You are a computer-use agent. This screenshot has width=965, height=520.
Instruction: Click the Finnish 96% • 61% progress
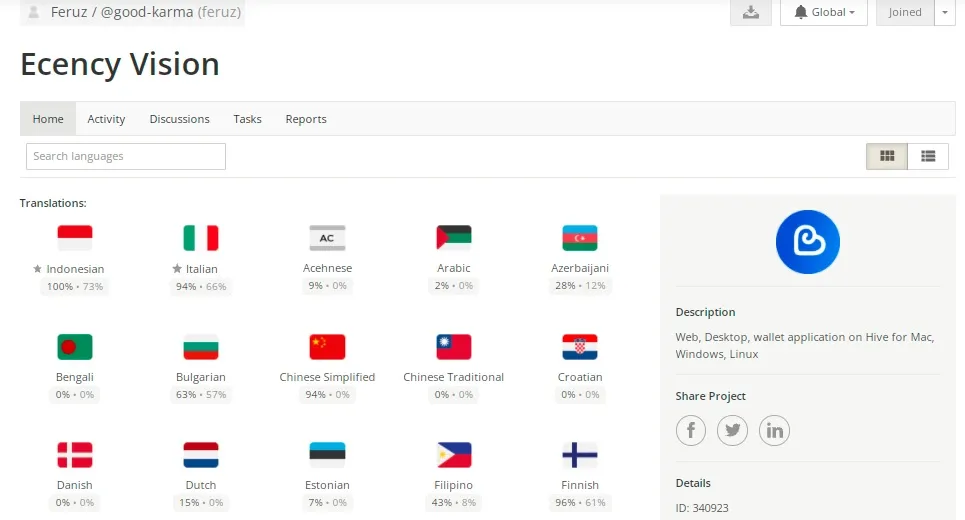pos(580,503)
